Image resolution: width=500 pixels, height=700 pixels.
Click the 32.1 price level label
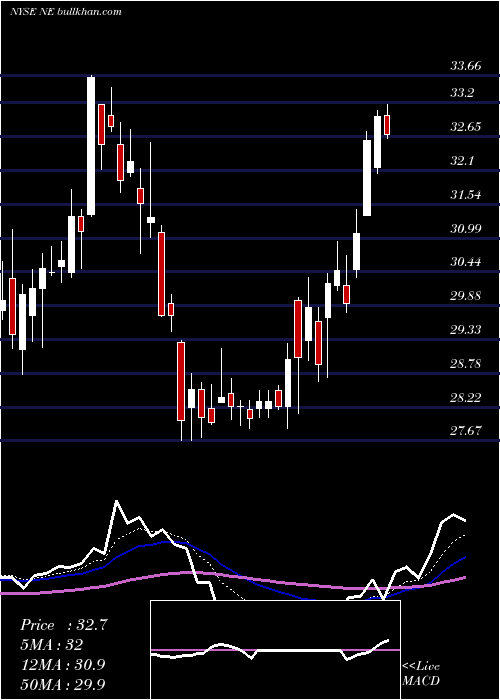click(462, 161)
